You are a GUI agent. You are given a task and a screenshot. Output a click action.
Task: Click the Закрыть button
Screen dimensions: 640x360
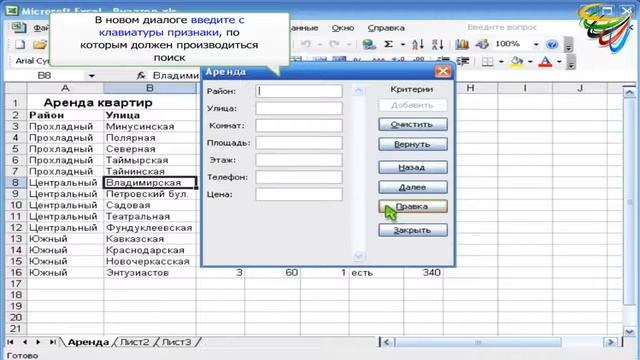[413, 230]
